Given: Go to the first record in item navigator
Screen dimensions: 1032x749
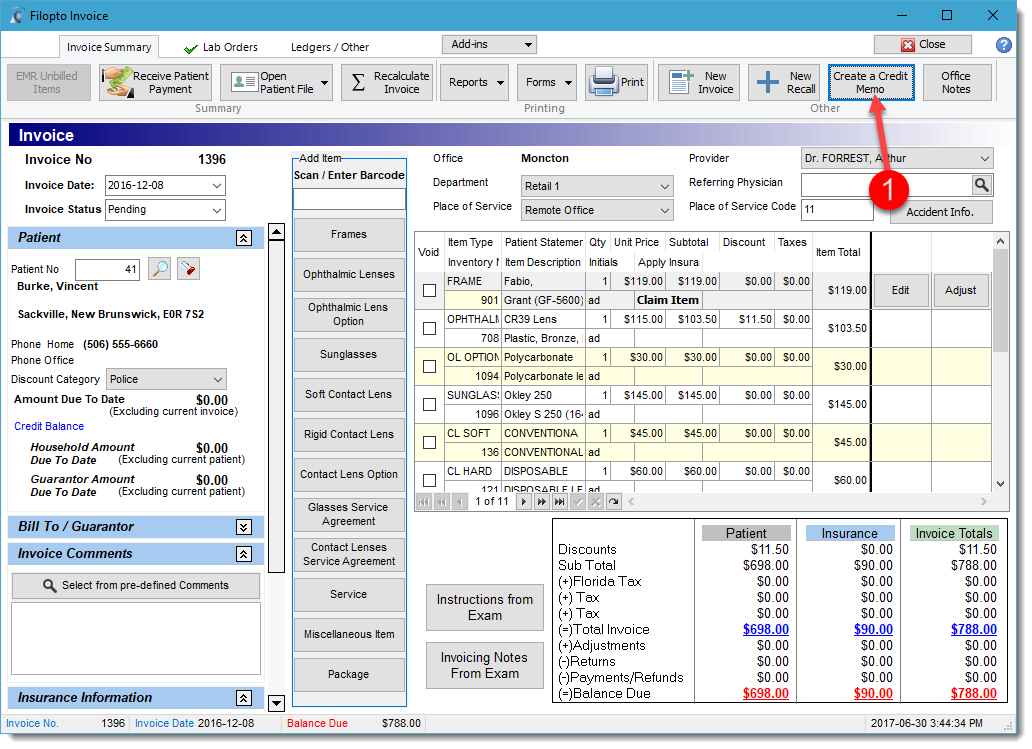Looking at the screenshot, I should pos(424,502).
